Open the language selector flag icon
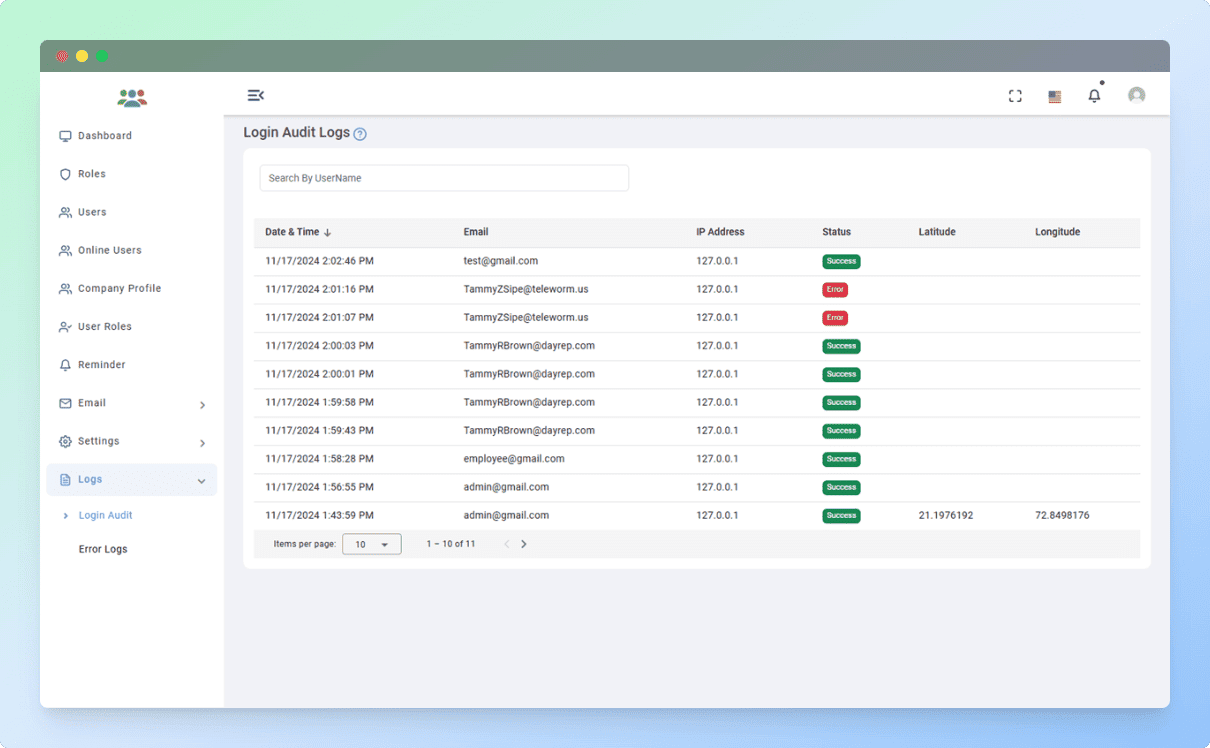The image size is (1210, 748). (x=1054, y=96)
